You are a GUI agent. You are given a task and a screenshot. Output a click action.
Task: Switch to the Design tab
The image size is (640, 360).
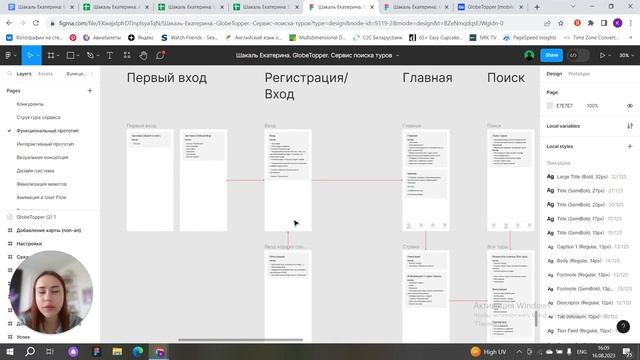point(554,73)
